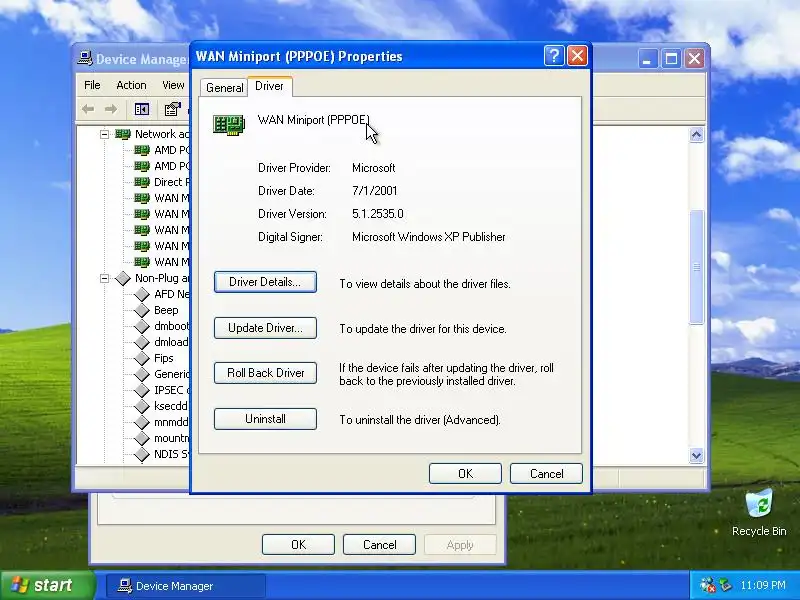
Task: Click OK in the background System Properties window
Action: point(298,544)
